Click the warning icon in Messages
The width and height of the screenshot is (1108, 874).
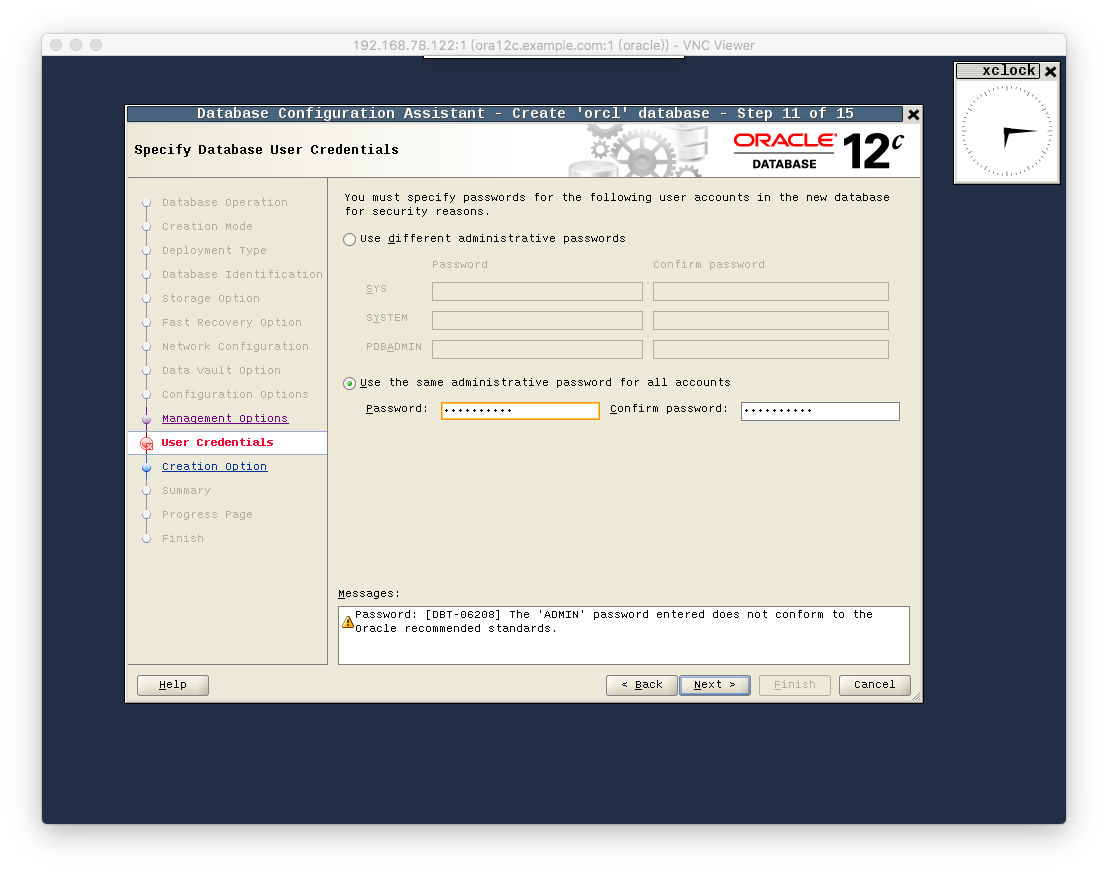click(348, 622)
